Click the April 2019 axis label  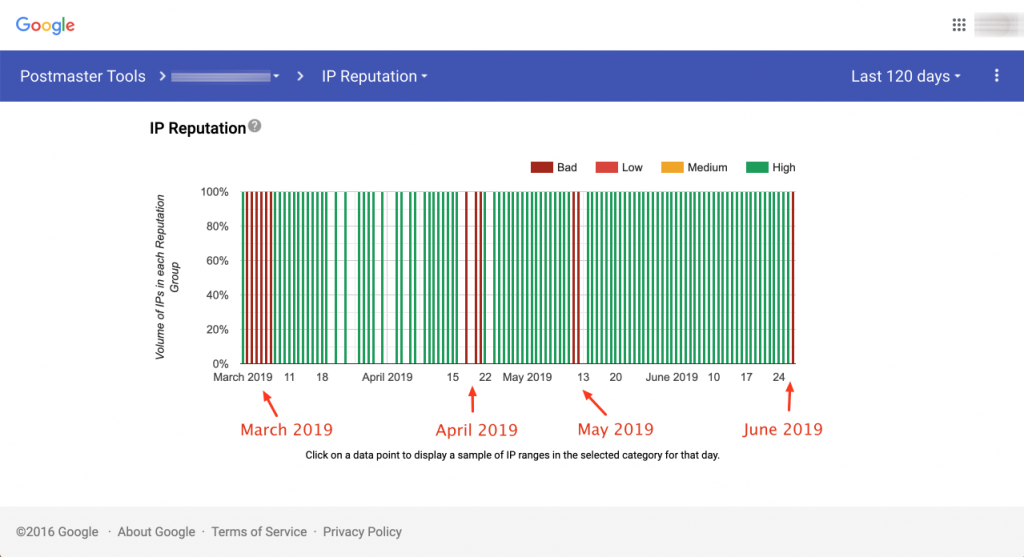[387, 377]
